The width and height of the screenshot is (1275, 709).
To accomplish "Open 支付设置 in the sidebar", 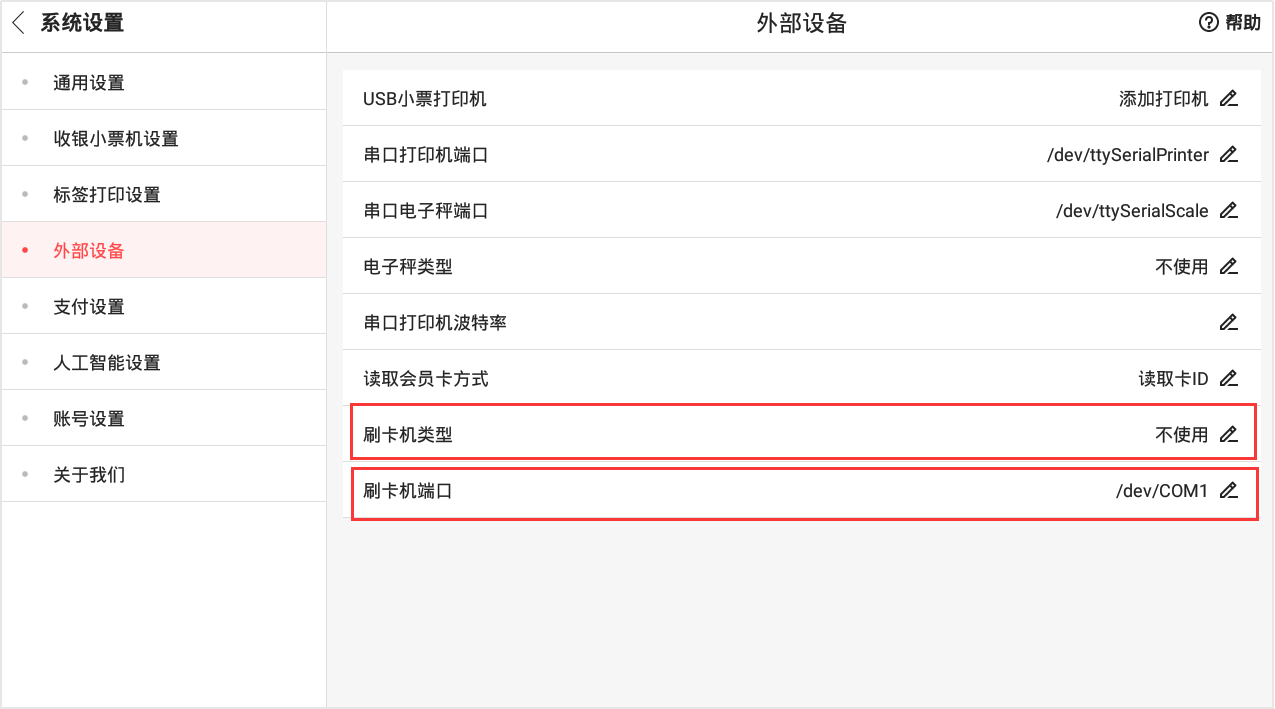I will click(x=89, y=307).
